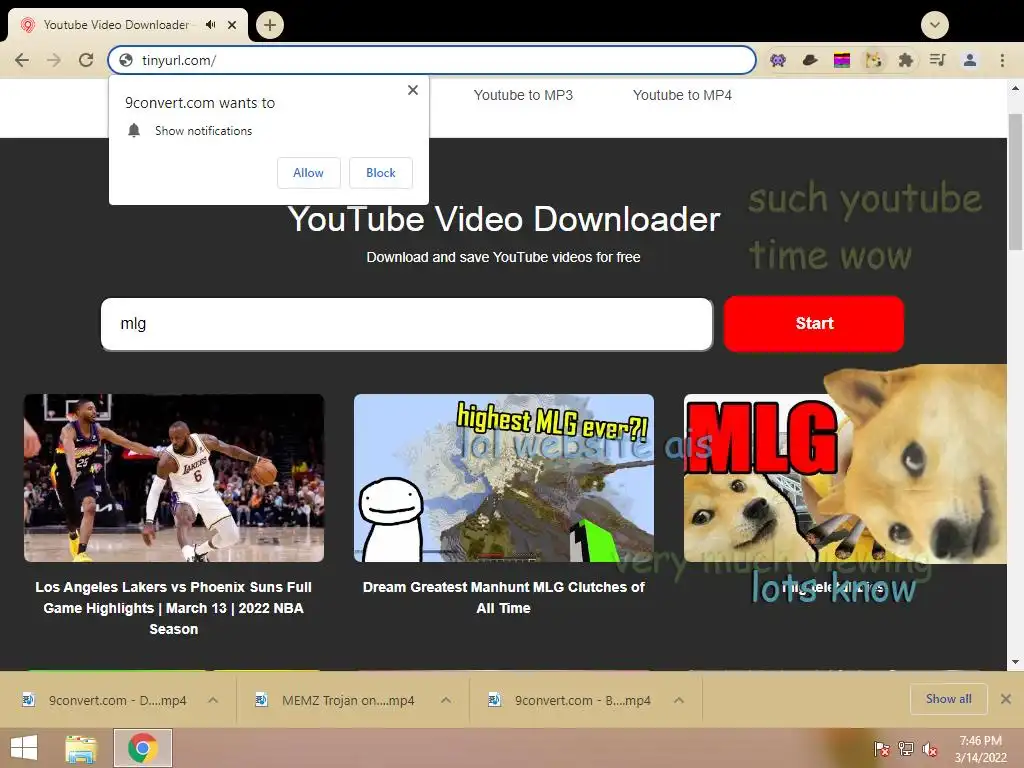Open the Chrome profile avatar
The width and height of the screenshot is (1024, 768).
(970, 60)
